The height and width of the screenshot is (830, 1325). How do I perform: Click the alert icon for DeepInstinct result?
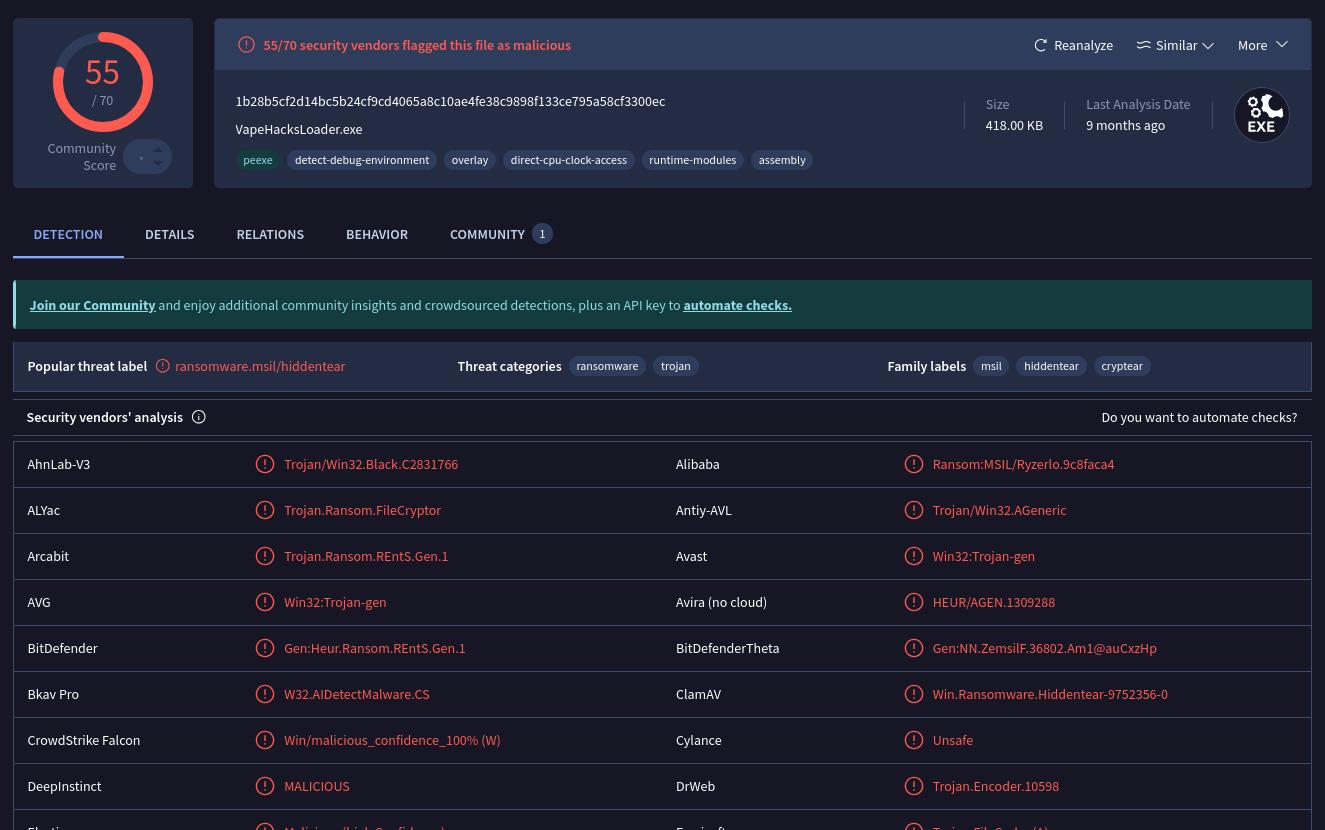pyautogui.click(x=265, y=786)
